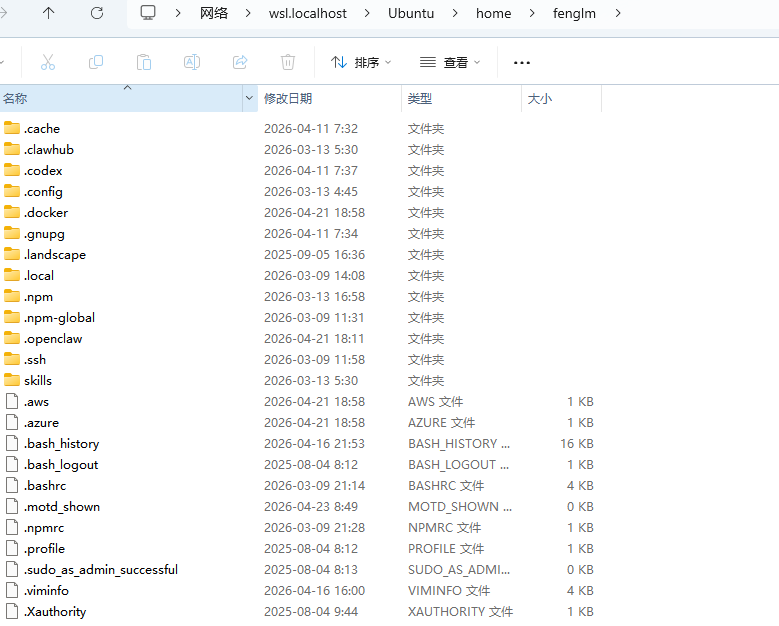The height and width of the screenshot is (626, 779).
Task: Expand the chevron after home in path
Action: pyautogui.click(x=532, y=13)
